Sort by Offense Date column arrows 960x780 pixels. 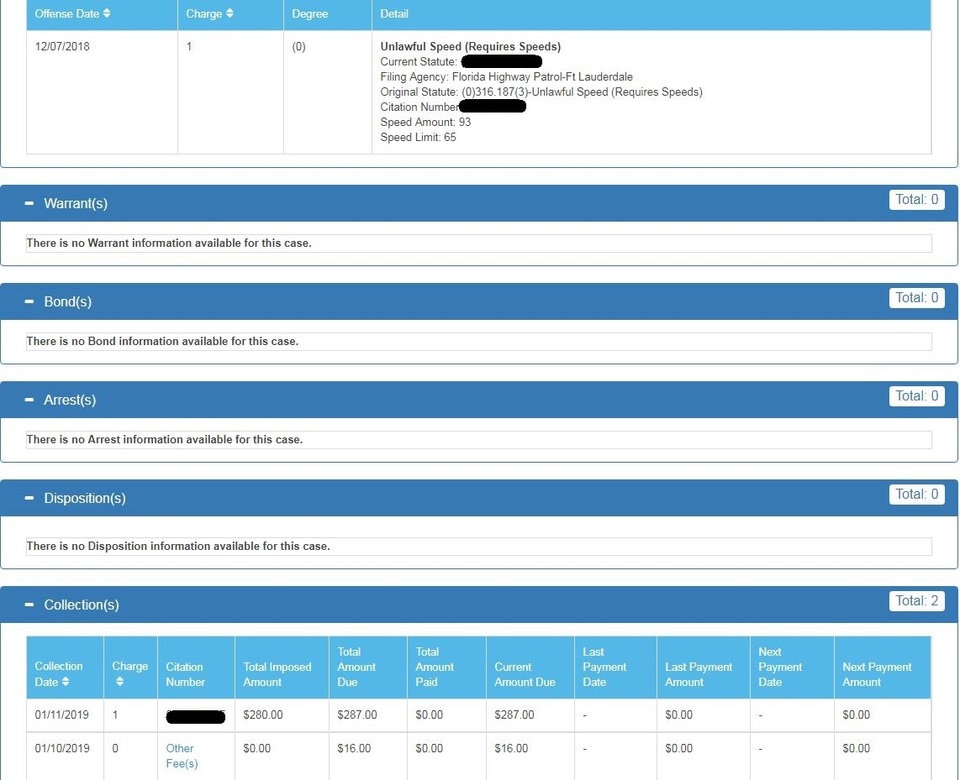coord(107,14)
